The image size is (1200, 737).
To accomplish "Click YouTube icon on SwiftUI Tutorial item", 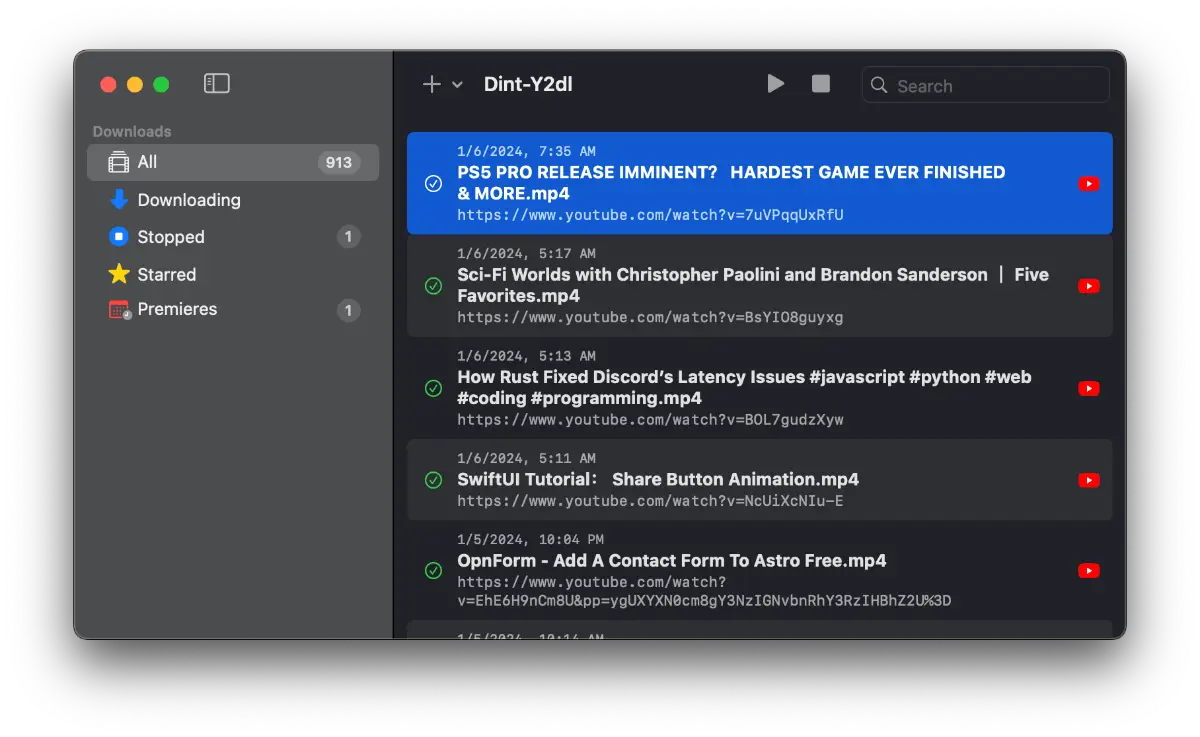I will tap(1089, 480).
